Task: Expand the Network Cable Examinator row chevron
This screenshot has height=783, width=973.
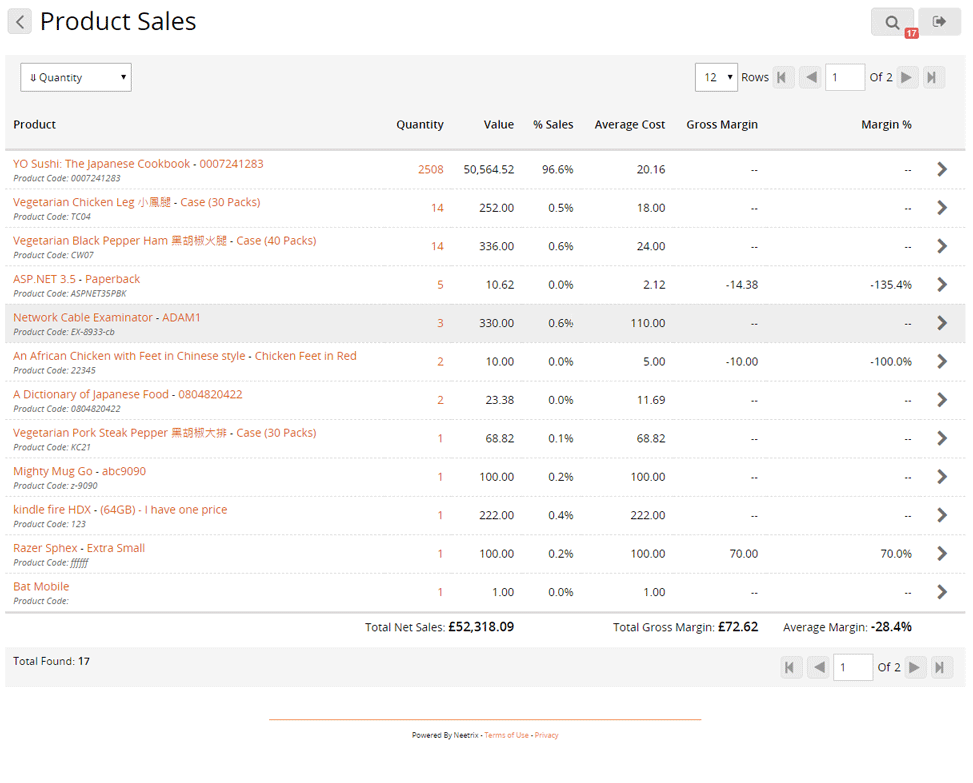Action: (941, 323)
